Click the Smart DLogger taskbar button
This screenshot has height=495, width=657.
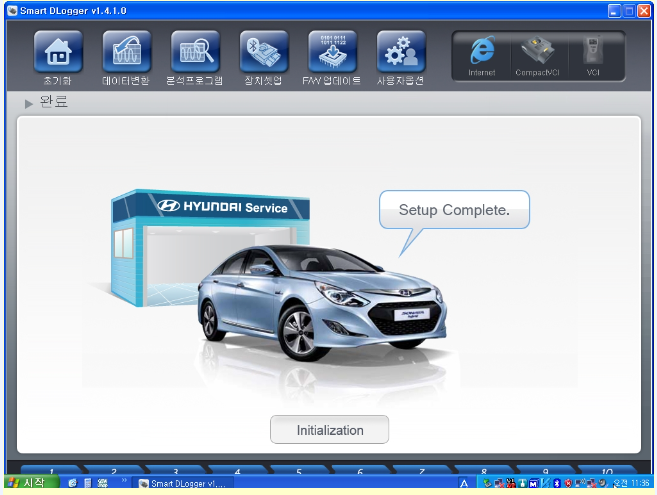(x=182, y=483)
